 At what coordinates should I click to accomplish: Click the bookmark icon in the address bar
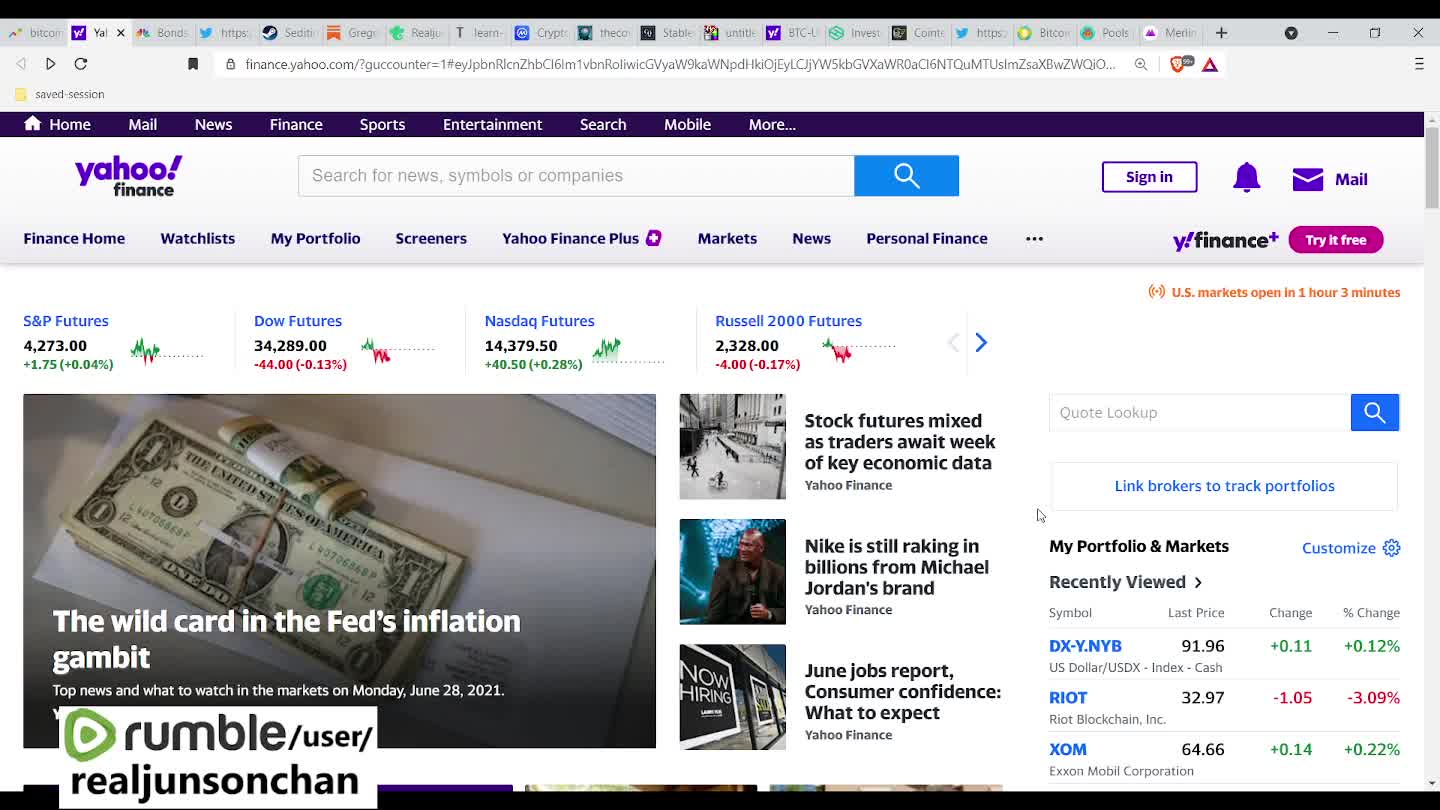point(193,63)
